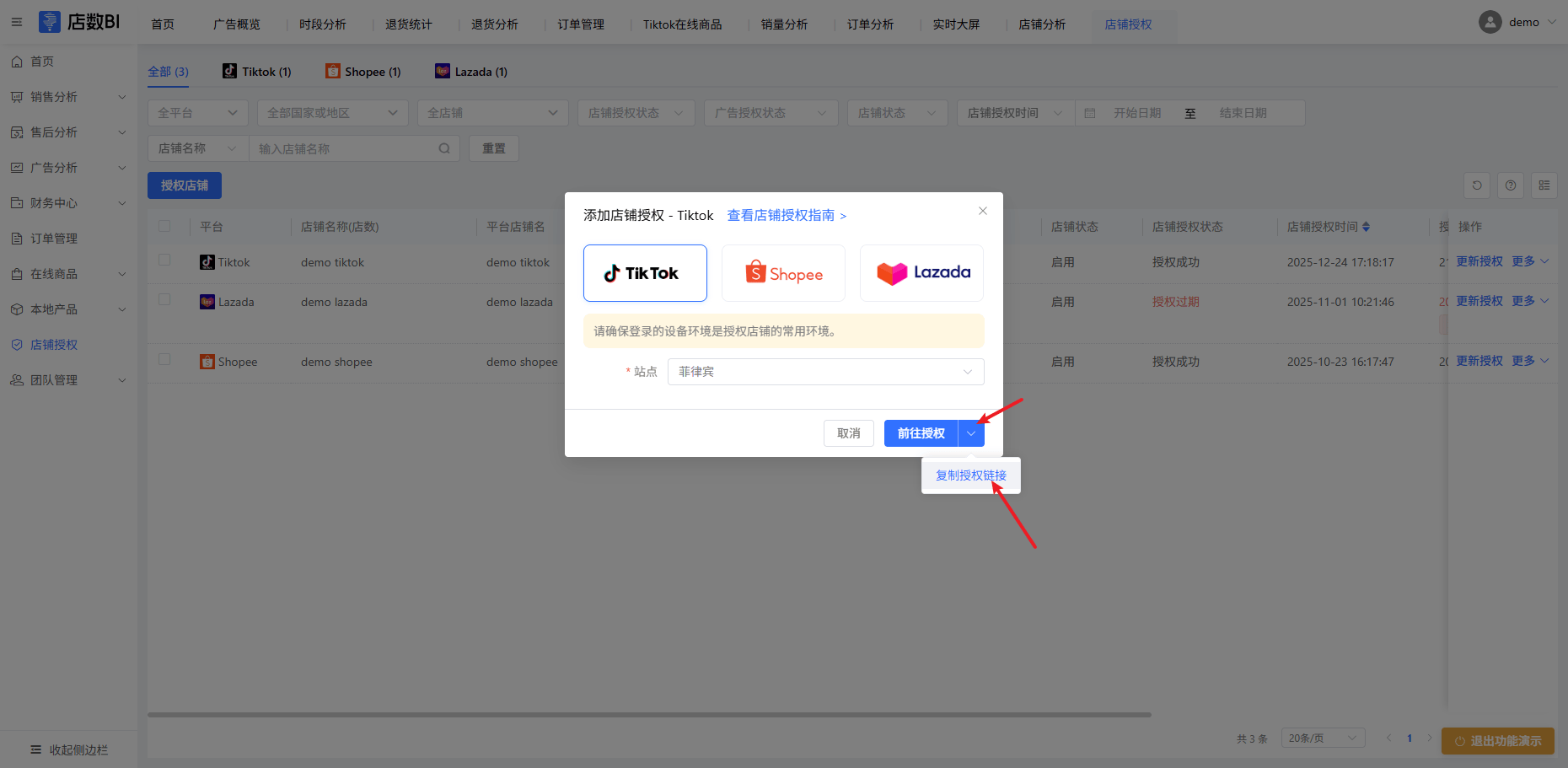Viewport: 1568px width, 768px height.
Task: Click 取消 to cancel dialog
Action: coord(849,433)
